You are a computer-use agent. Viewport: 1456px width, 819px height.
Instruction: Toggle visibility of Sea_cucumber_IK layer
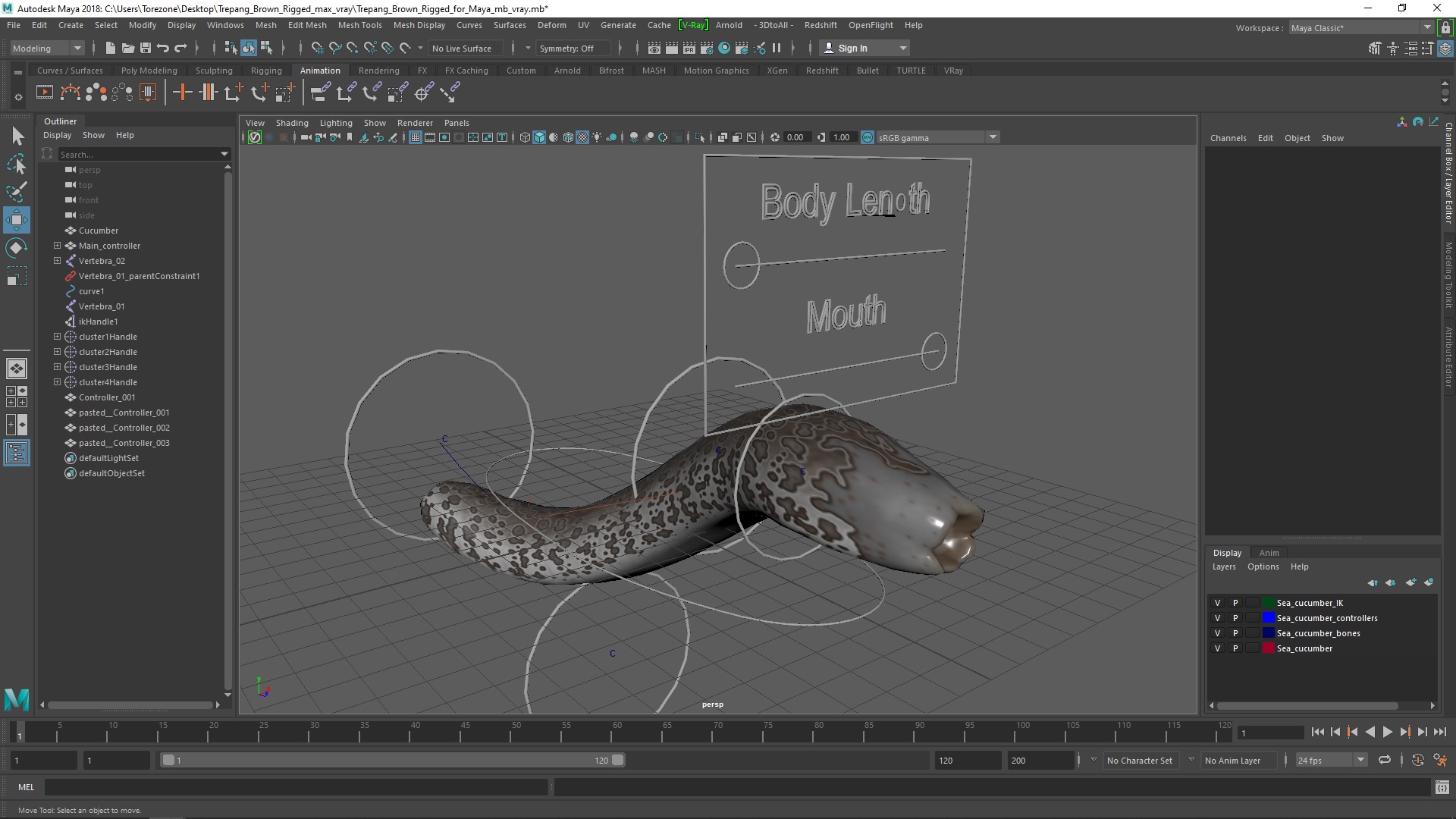tap(1217, 603)
